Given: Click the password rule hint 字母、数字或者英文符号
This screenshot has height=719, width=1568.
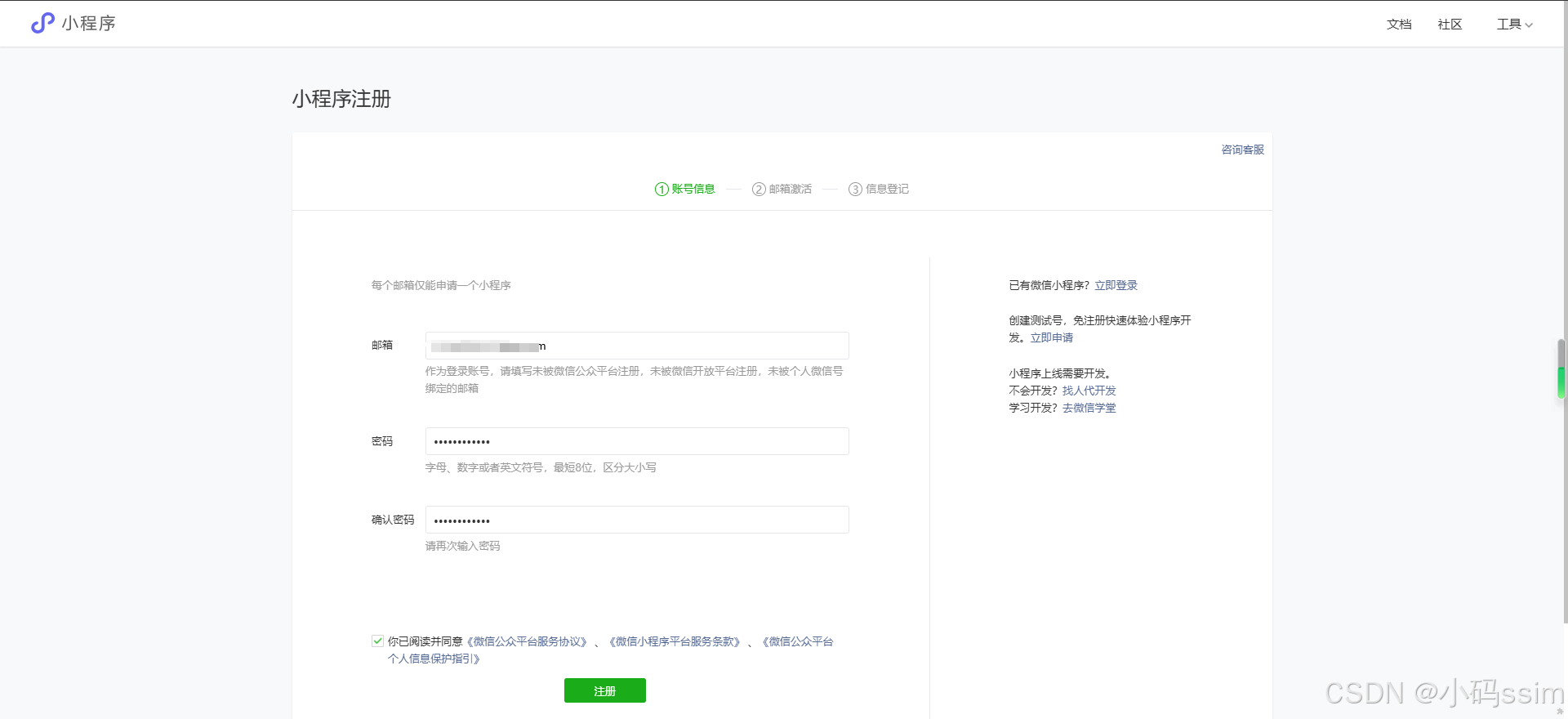Looking at the screenshot, I should [541, 467].
